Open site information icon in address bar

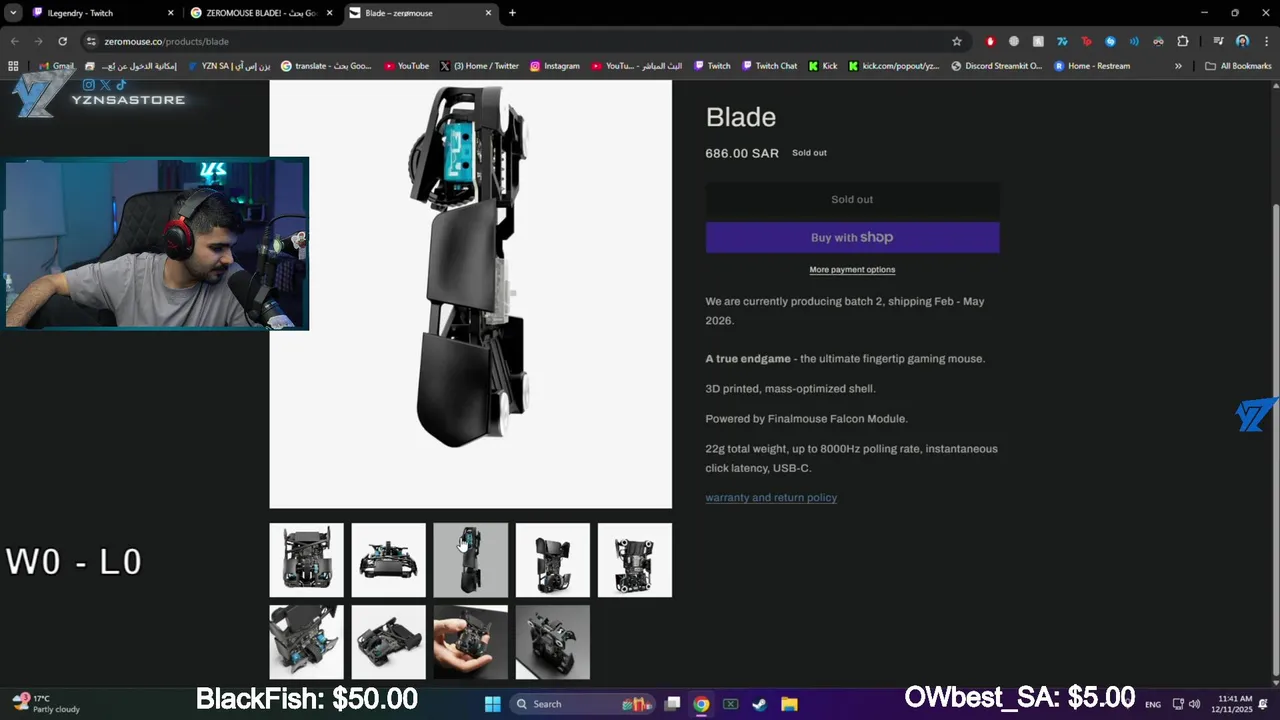91,41
